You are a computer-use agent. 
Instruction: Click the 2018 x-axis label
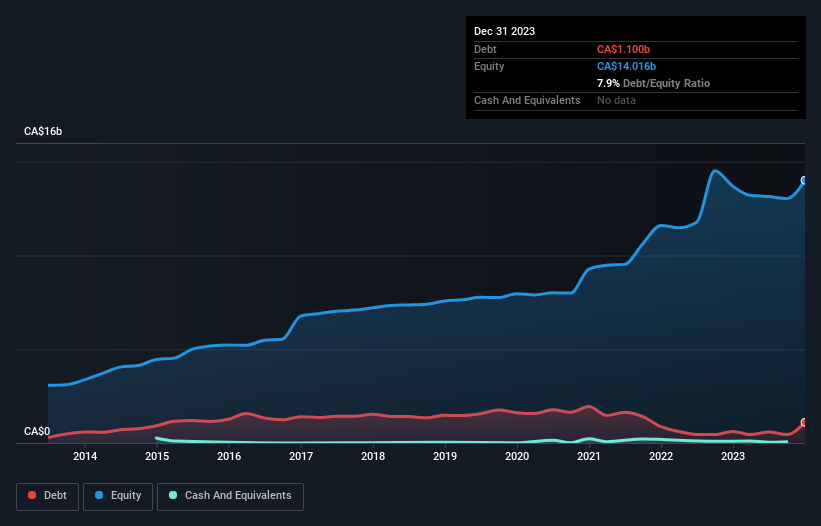coord(373,456)
